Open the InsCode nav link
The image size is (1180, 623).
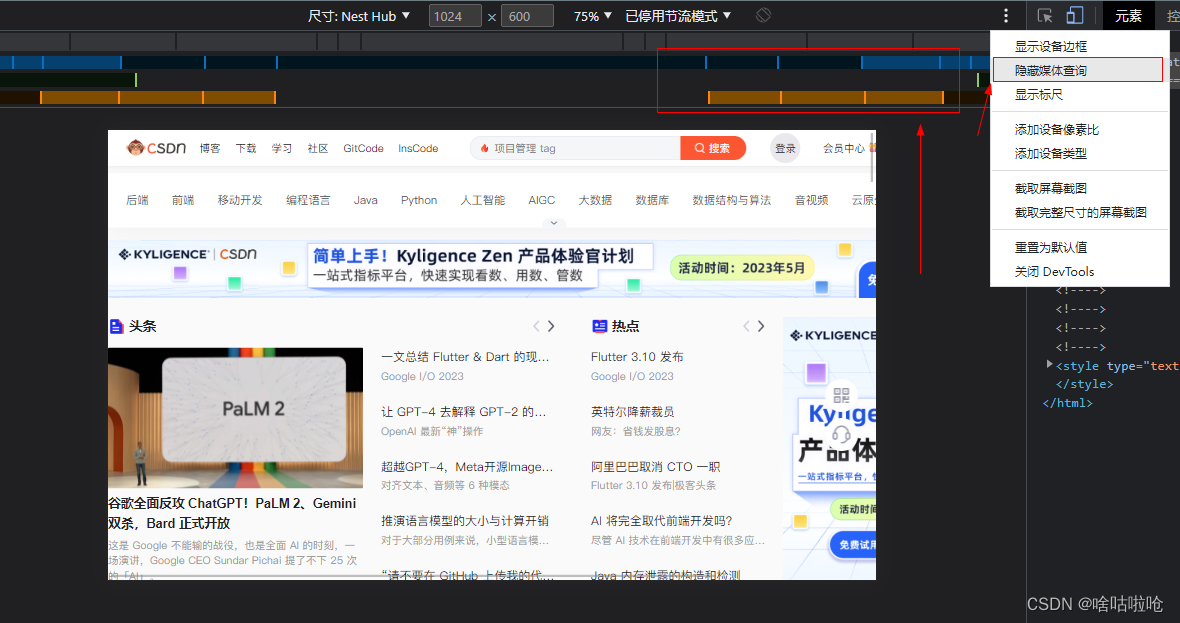tap(418, 148)
